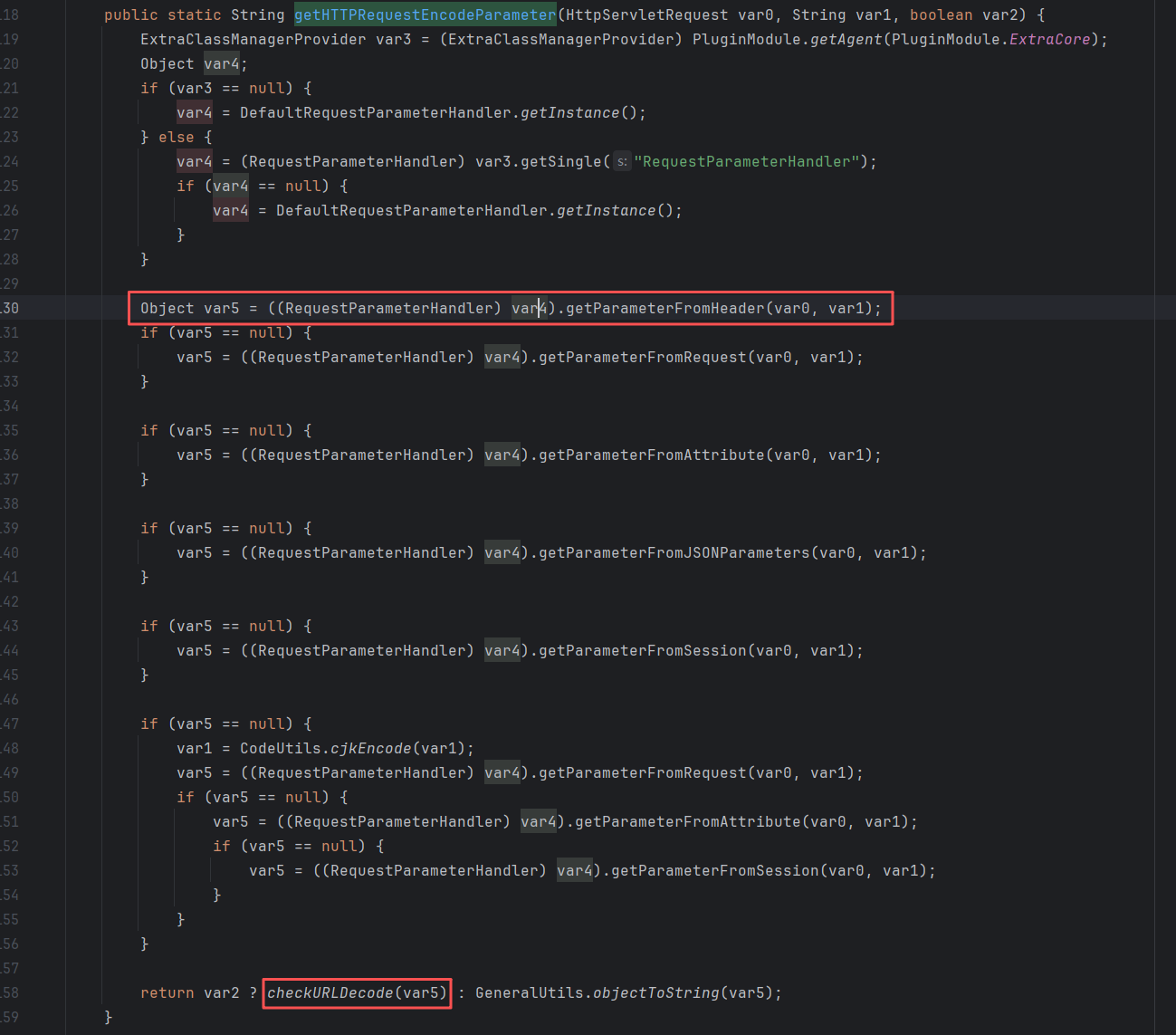Click the "RequestParameterHandler" string literal
This screenshot has width=1176, height=1035.
746,162
